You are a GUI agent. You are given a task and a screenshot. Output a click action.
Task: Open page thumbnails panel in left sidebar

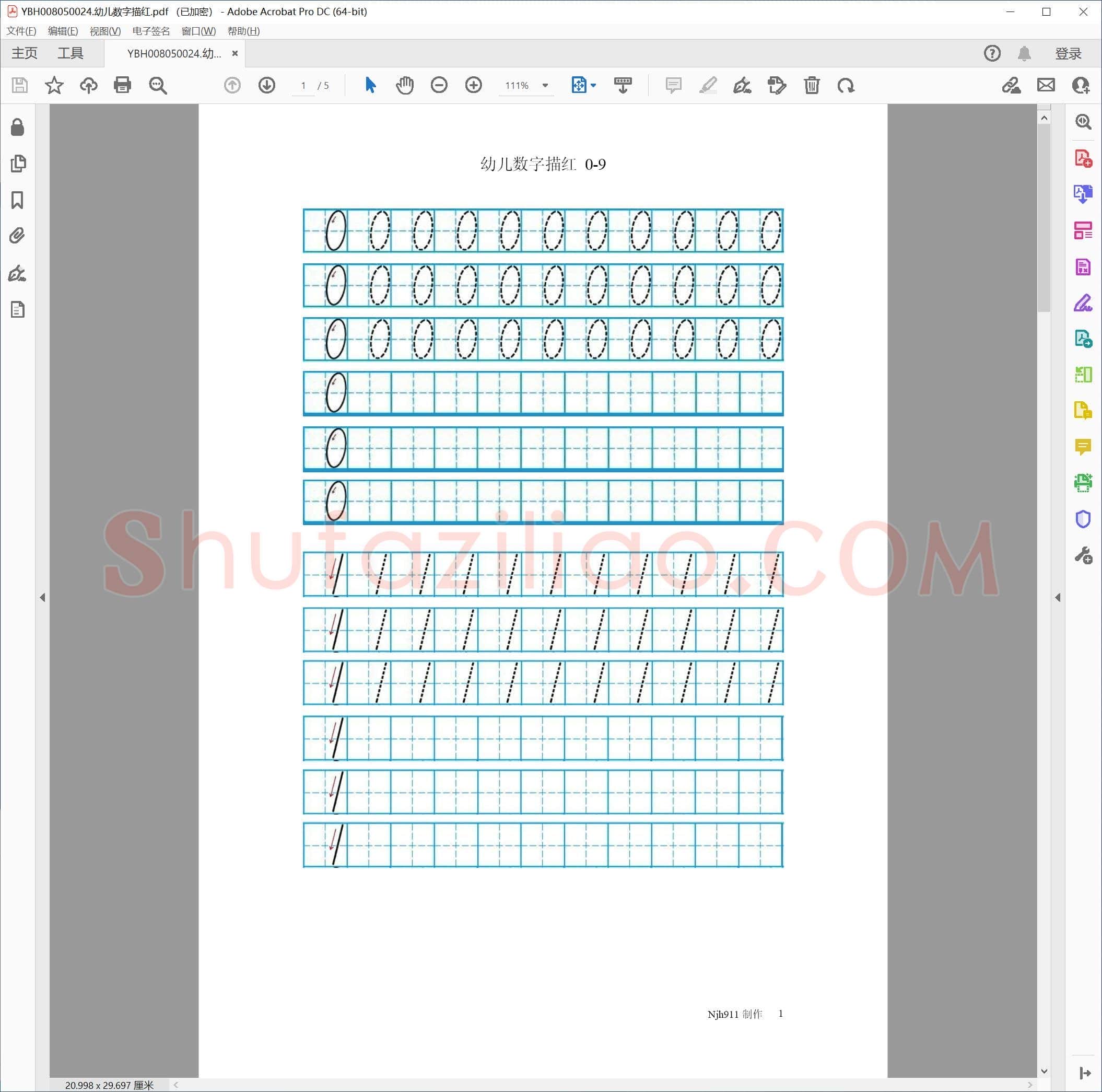pos(18,164)
